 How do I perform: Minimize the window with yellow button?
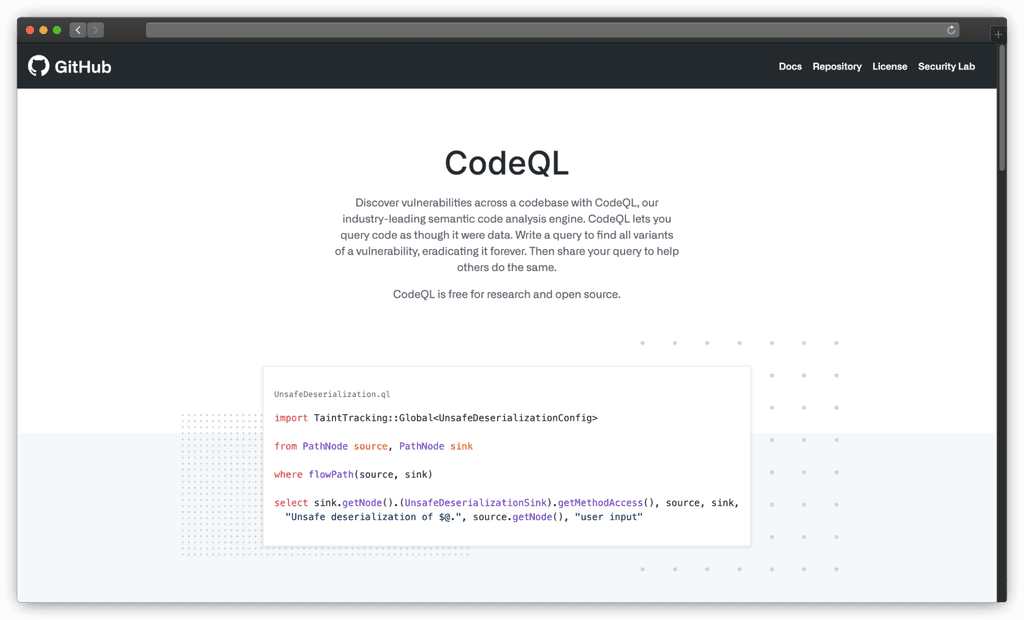43,30
